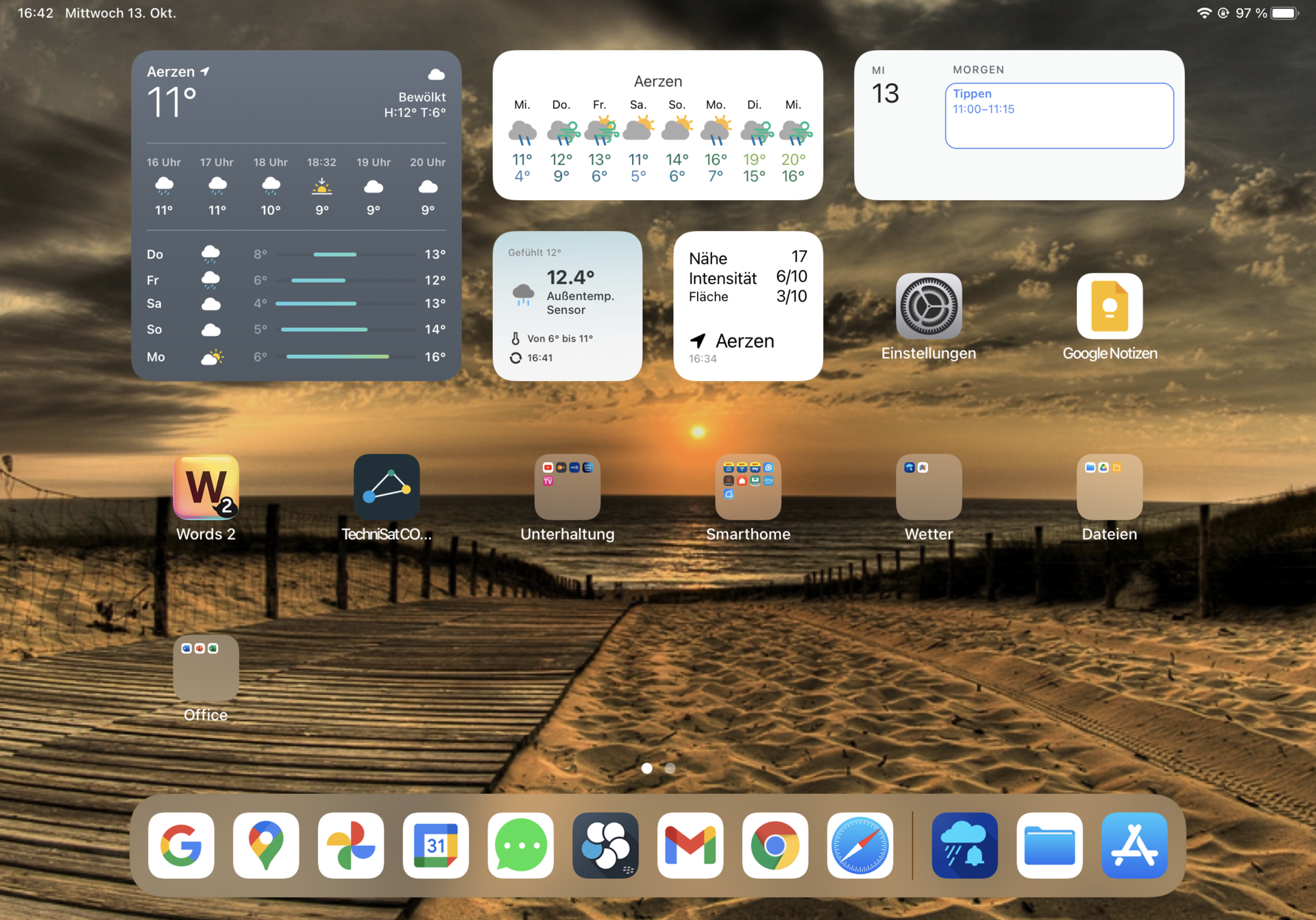Expand the Smarthome folder
Viewport: 1316px width, 920px height.
[748, 487]
